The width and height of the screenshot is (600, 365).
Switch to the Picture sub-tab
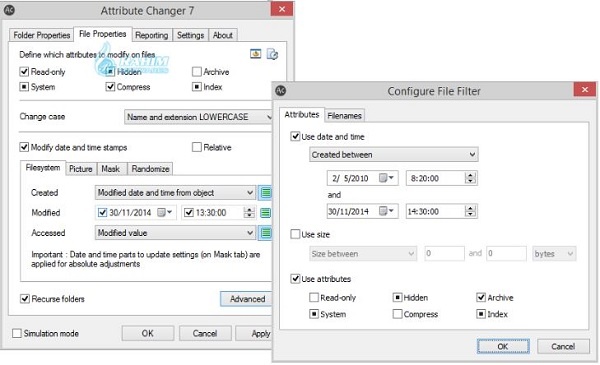[x=81, y=169]
